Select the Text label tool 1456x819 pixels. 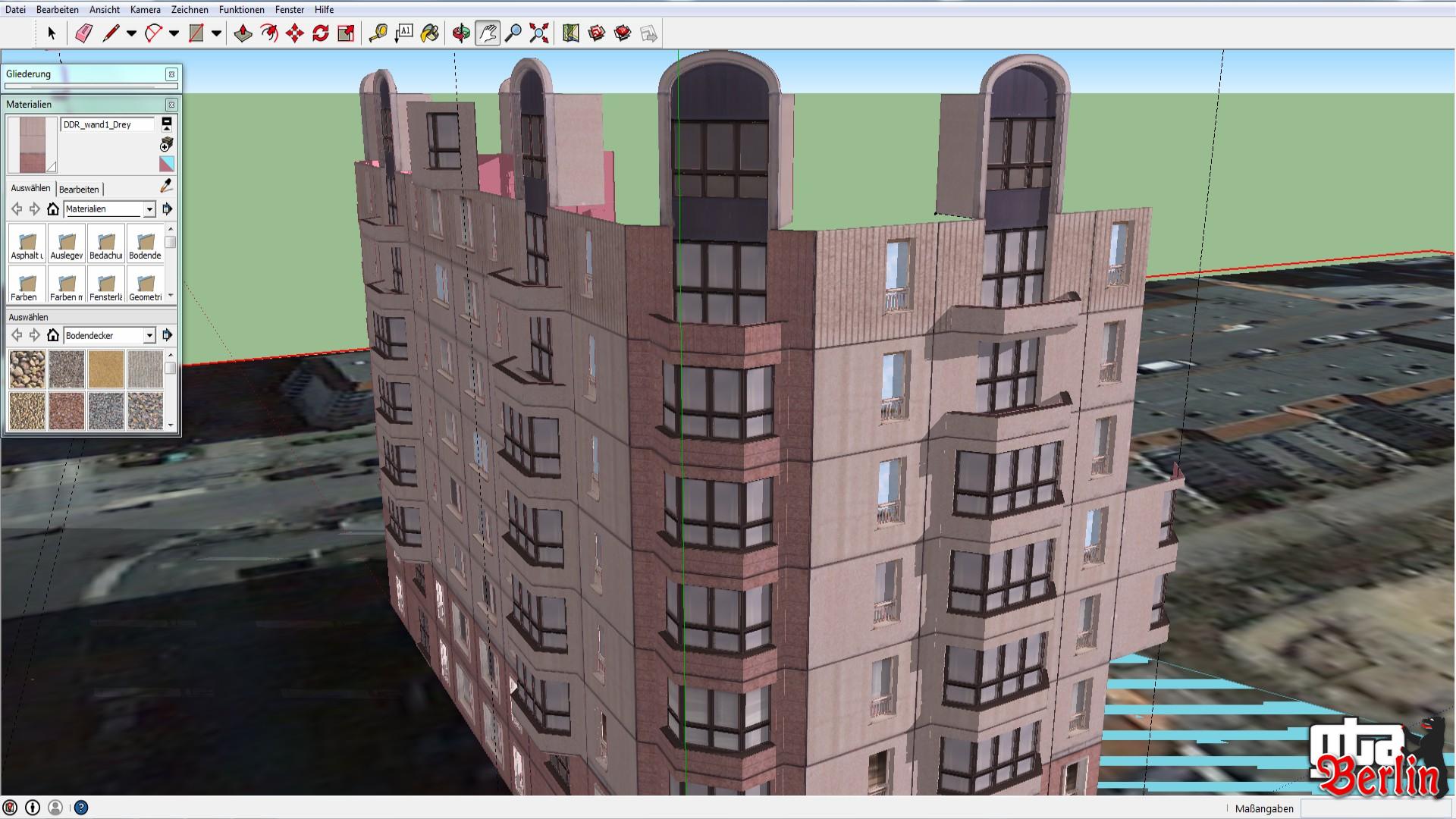(403, 33)
